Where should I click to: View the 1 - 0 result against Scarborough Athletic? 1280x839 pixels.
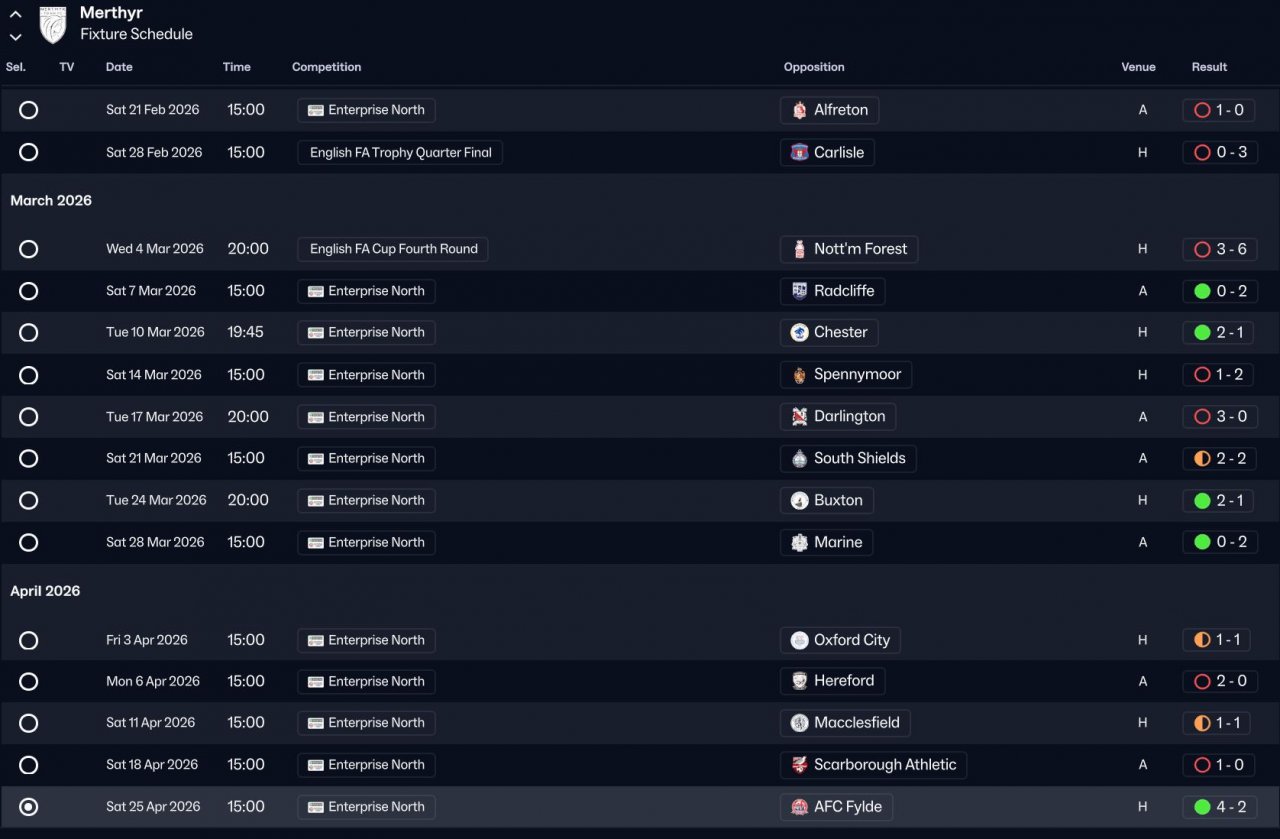(1220, 765)
